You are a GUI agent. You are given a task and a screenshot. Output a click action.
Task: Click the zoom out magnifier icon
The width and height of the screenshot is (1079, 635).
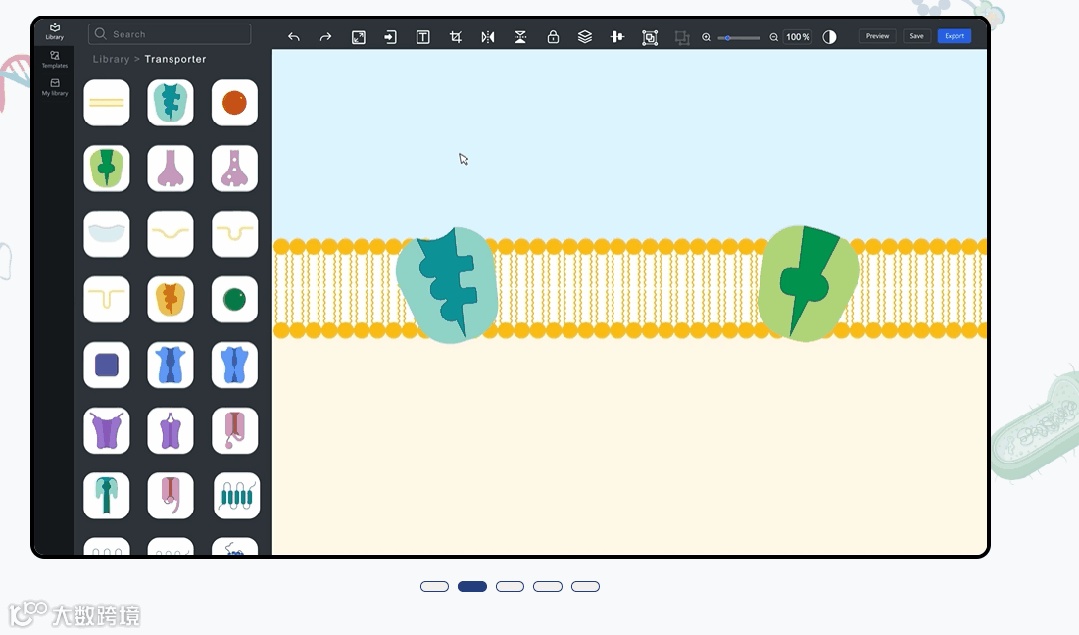[x=773, y=37]
